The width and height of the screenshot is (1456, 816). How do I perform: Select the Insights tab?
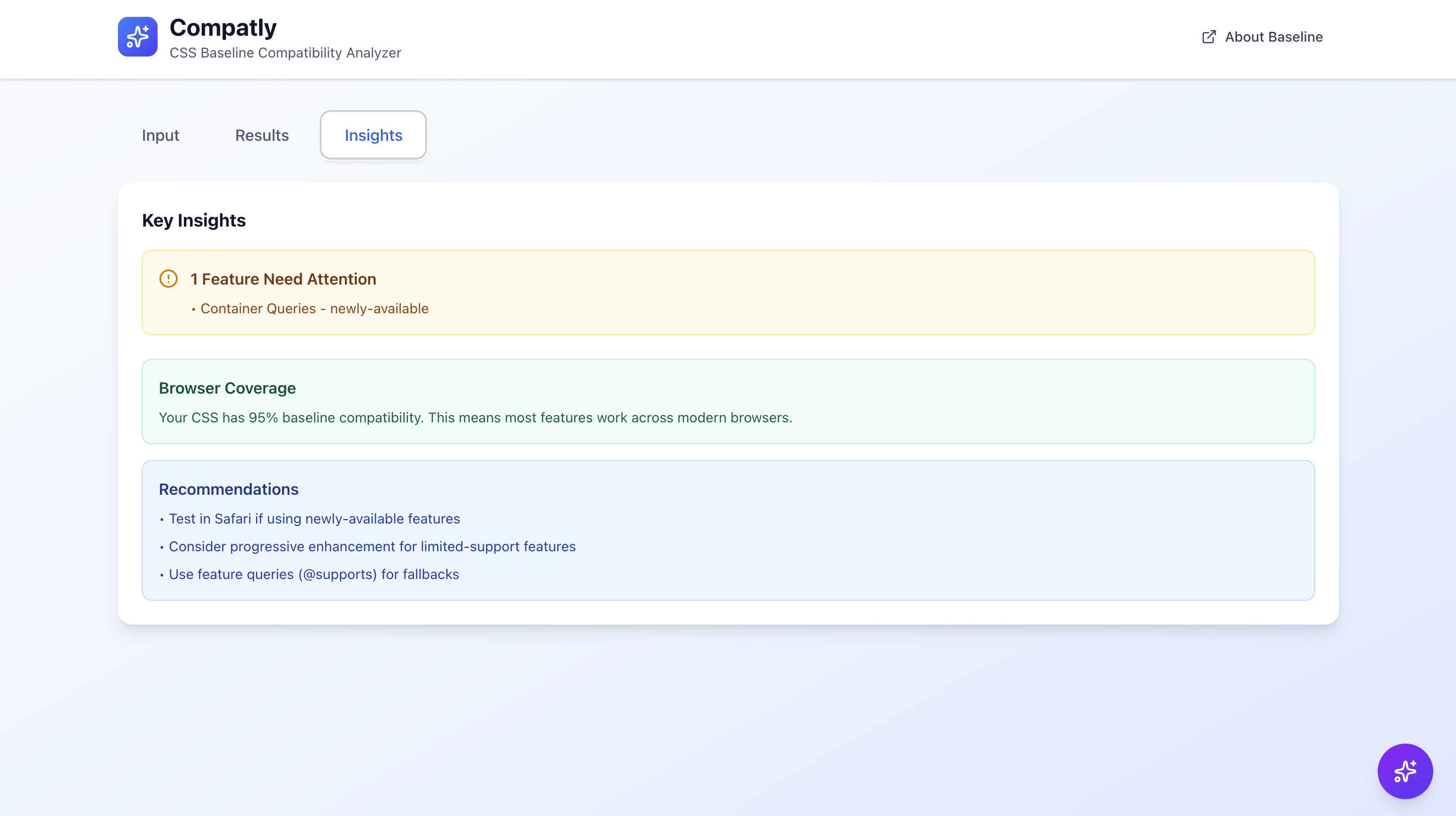(x=373, y=135)
